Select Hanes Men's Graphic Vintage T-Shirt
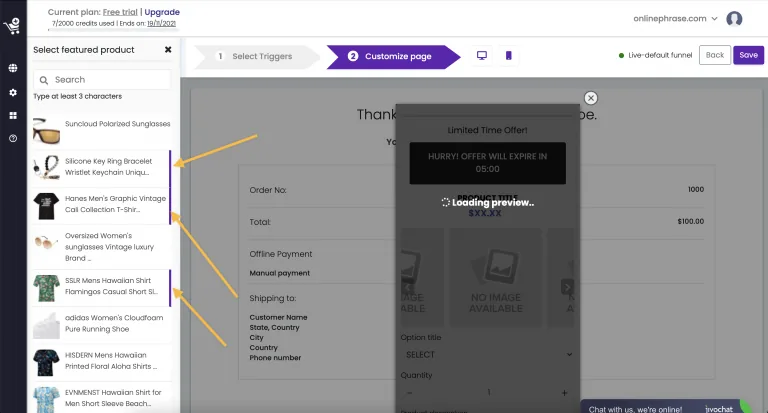Viewport: 768px width, 413px height. pos(101,205)
